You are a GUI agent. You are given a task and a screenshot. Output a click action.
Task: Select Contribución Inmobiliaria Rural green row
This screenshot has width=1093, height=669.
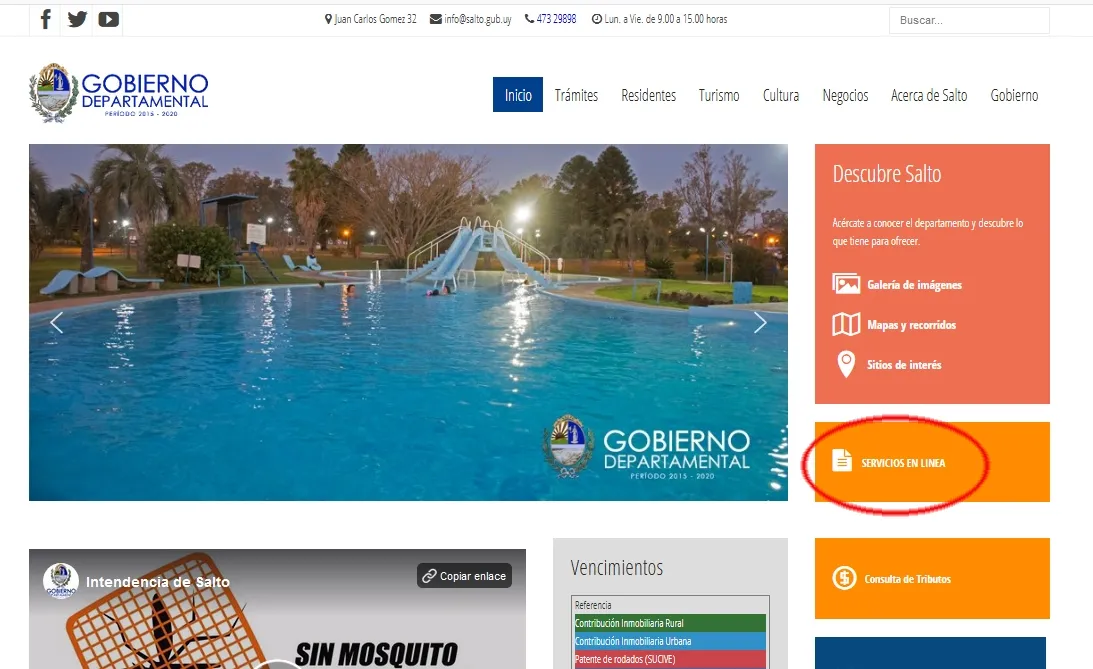click(x=670, y=623)
